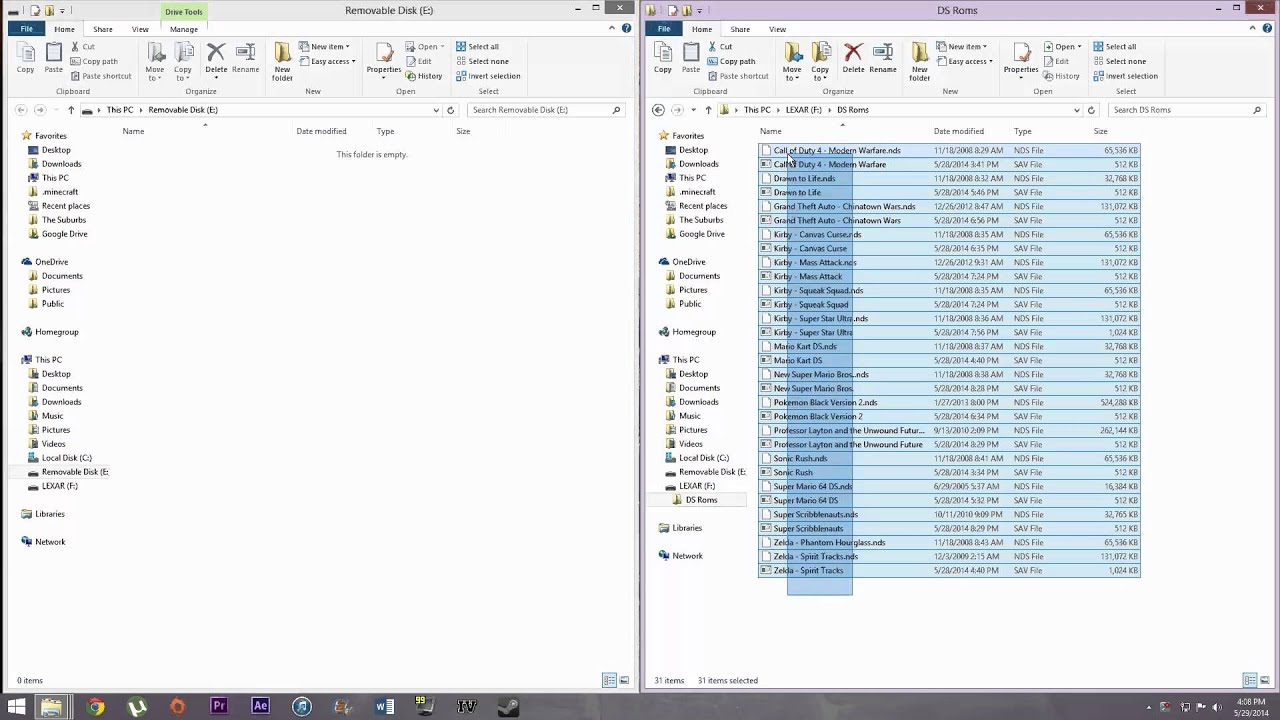Sort DS Roms files by Size column
1280x720 pixels.
[x=1100, y=131]
